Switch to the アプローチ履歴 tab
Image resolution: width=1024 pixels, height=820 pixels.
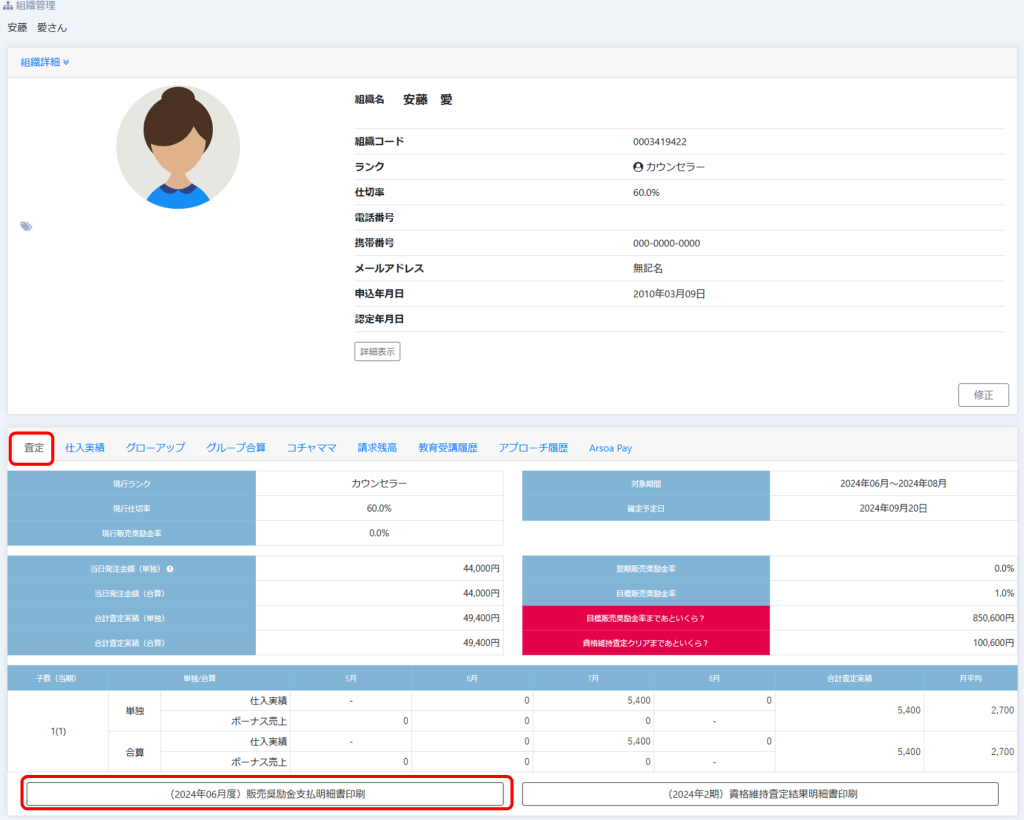(533, 448)
